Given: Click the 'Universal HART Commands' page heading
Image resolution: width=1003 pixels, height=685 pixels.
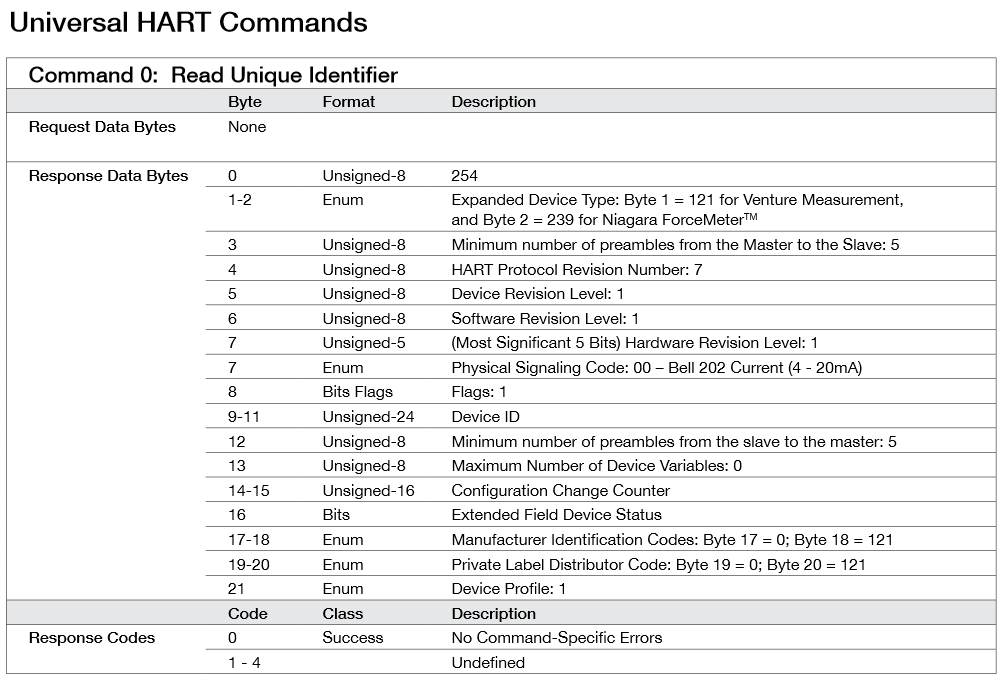Looking at the screenshot, I should pos(188,23).
